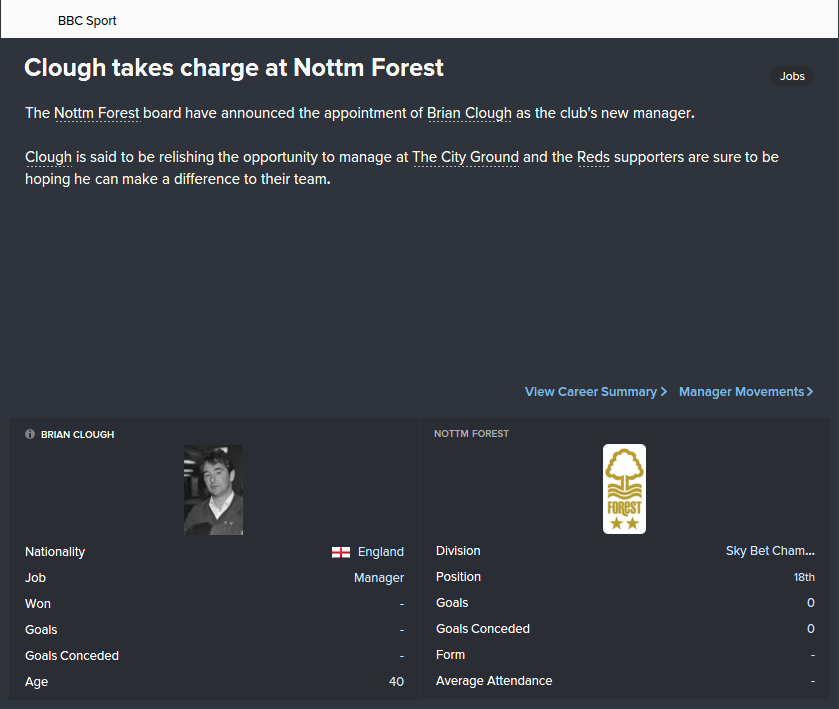This screenshot has width=839, height=709.
Task: Open the Manager Movements link
Action: [x=741, y=392]
